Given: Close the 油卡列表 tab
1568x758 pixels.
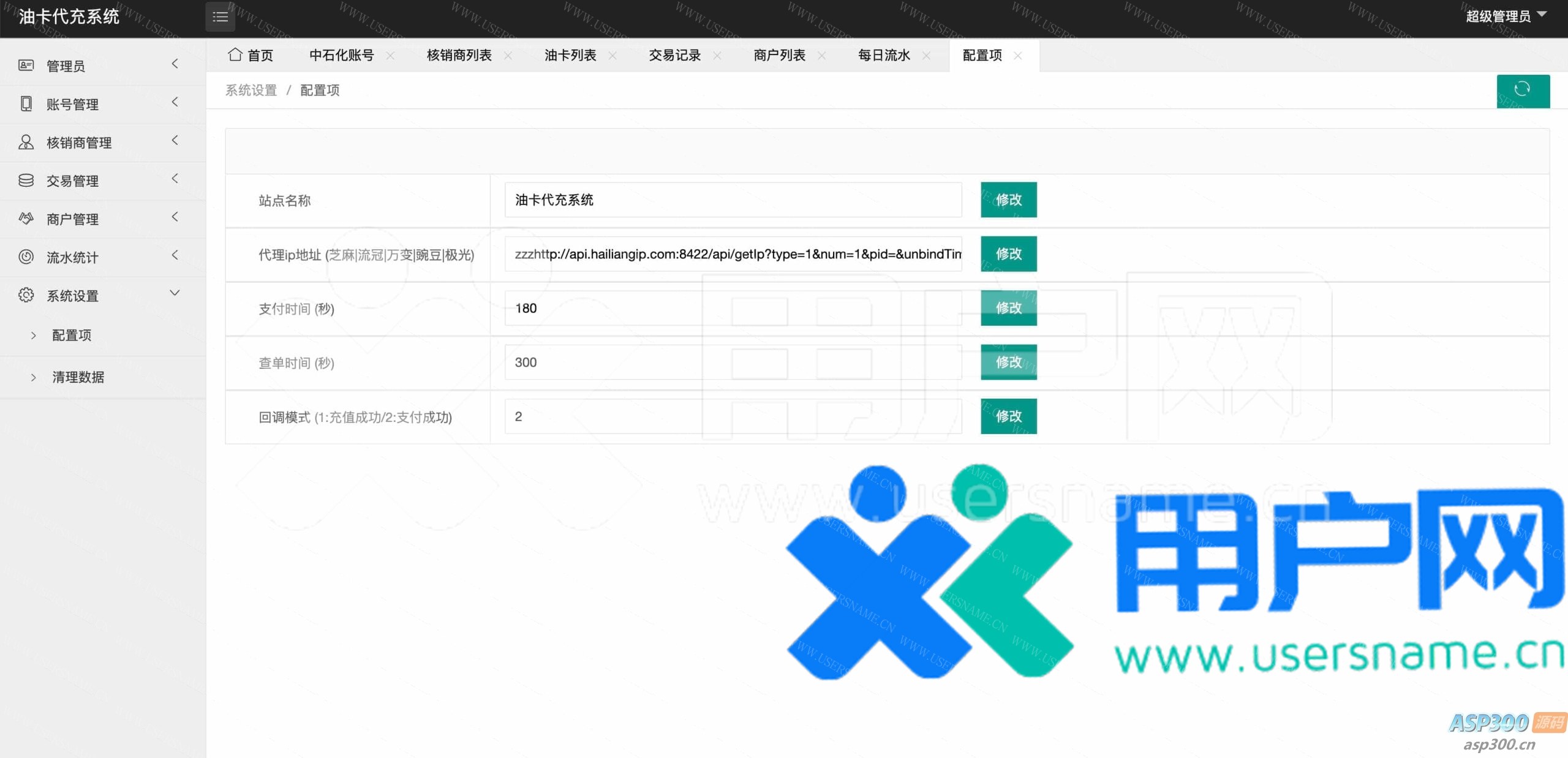Looking at the screenshot, I should (612, 56).
